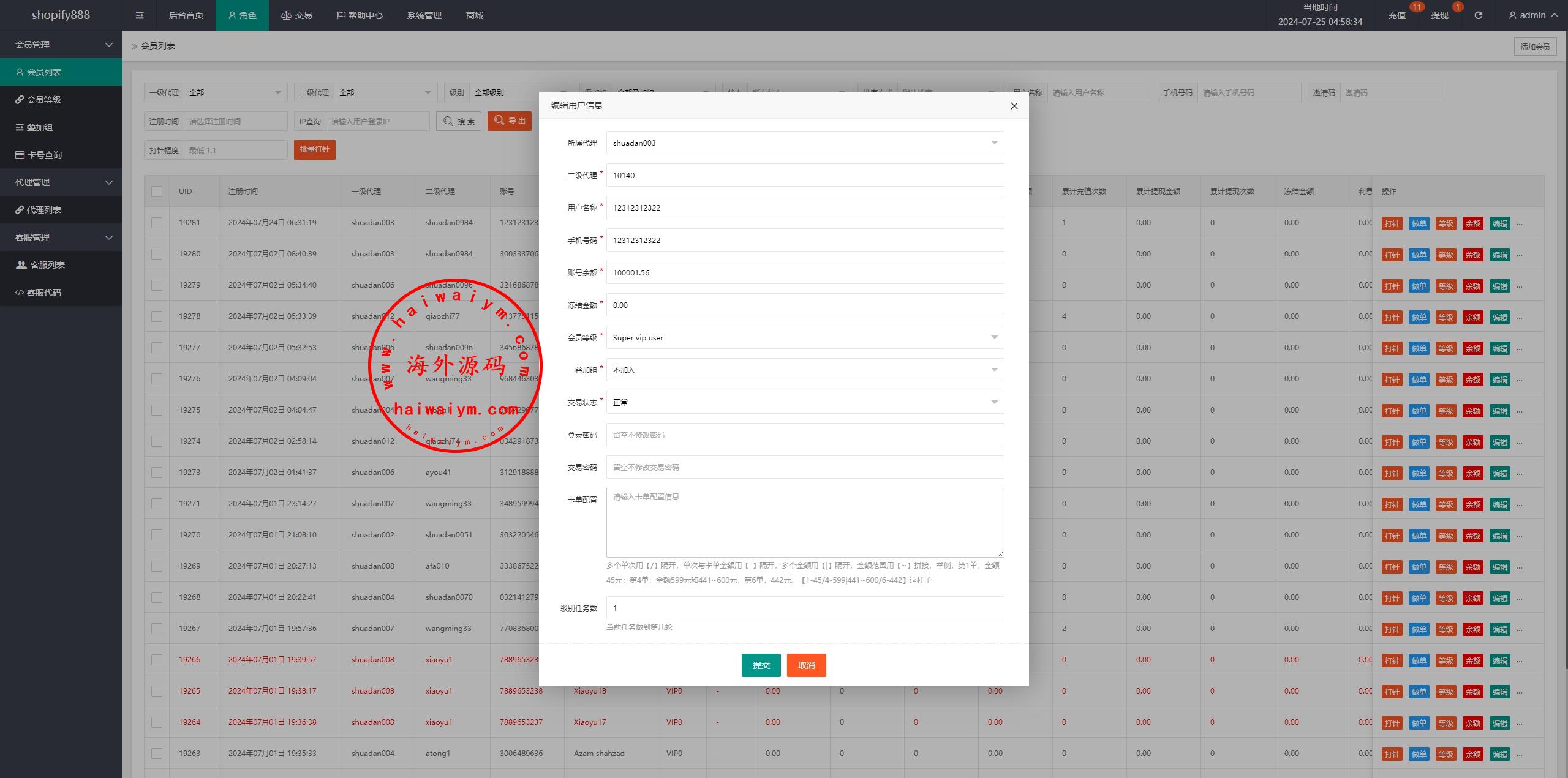Image resolution: width=1568 pixels, height=778 pixels.
Task: Open the 会员等级 Super vip user dropdown
Action: (804, 338)
